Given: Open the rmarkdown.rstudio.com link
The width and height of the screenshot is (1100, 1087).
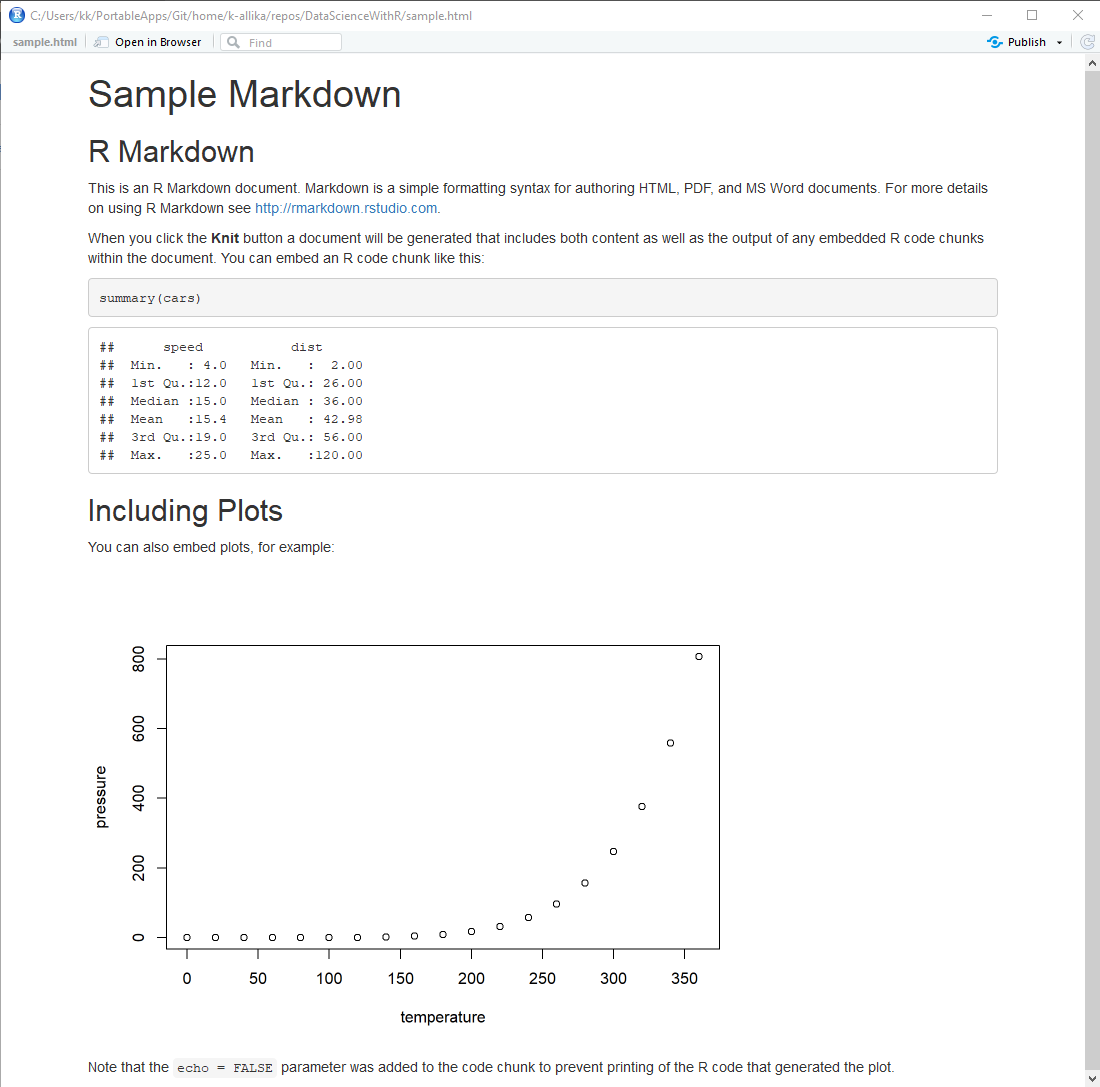Looking at the screenshot, I should point(346,208).
